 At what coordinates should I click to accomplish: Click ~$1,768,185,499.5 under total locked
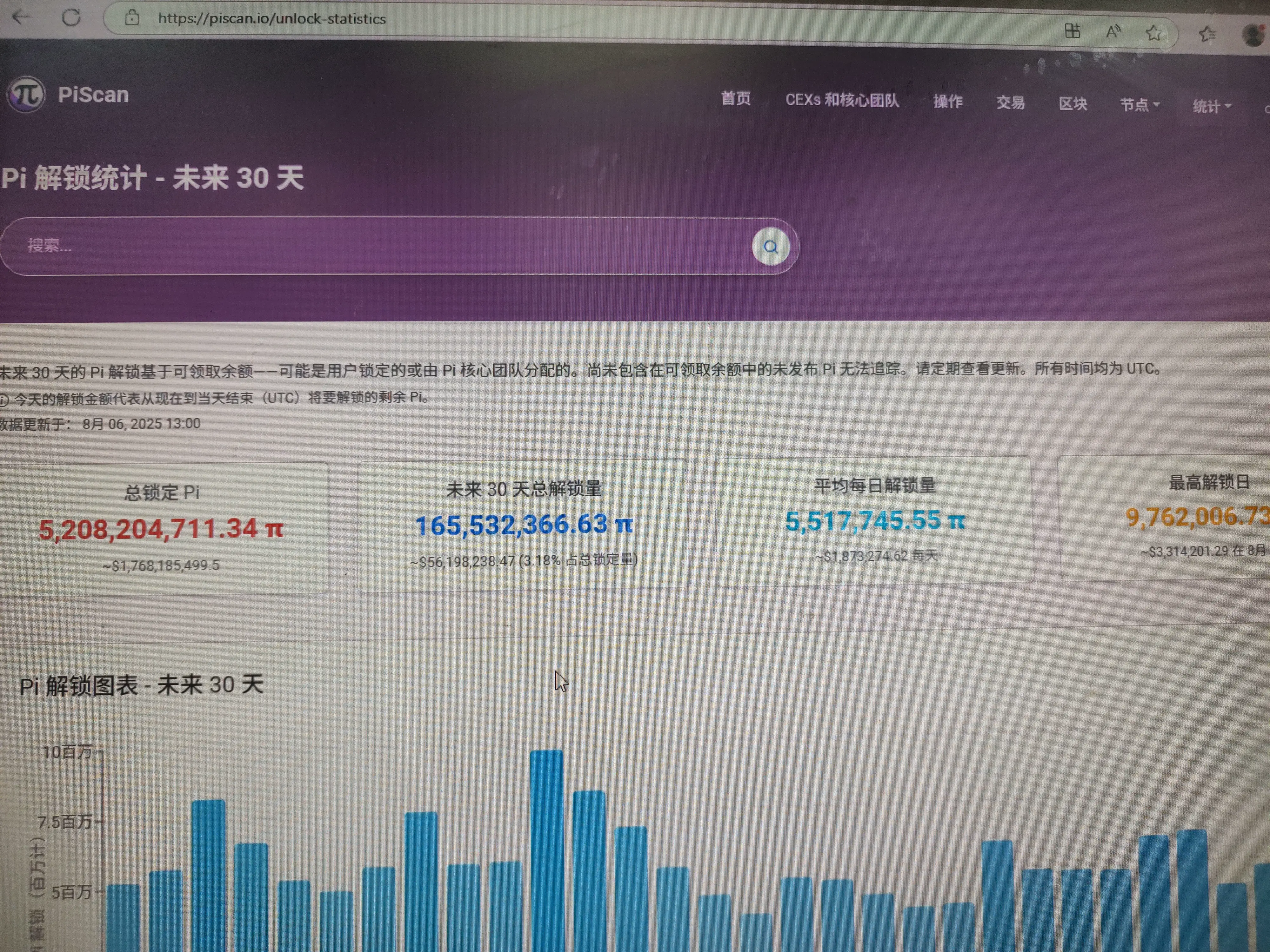coord(161,565)
